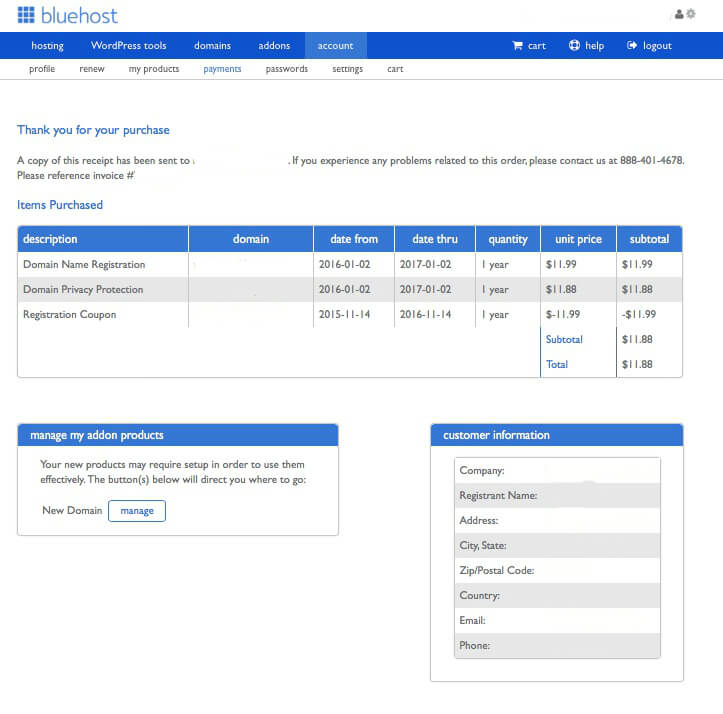Open the profile sub-navigation link
This screenshot has height=714, width=723.
(42, 69)
